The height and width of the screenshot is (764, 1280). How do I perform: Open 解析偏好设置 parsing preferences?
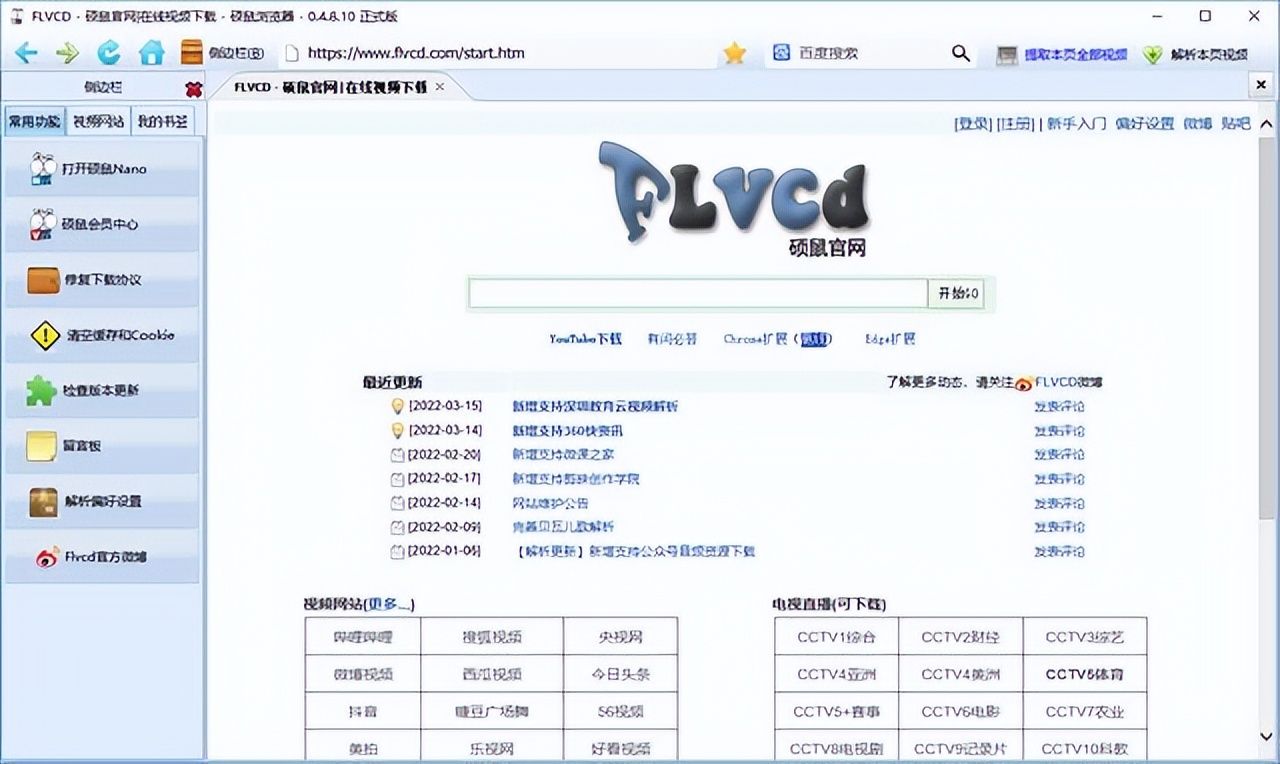[x=100, y=501]
